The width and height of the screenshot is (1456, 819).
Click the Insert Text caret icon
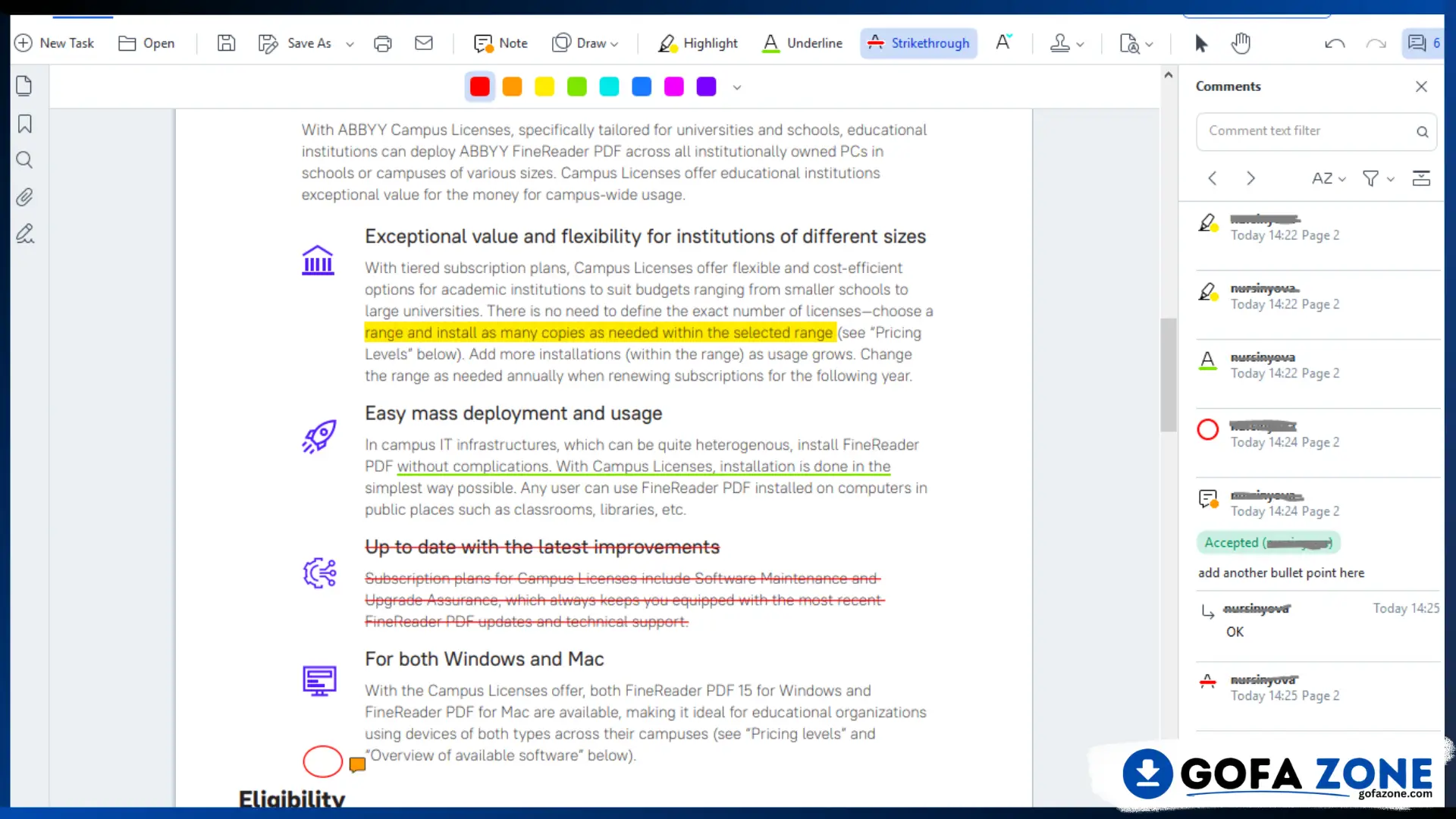(1003, 42)
